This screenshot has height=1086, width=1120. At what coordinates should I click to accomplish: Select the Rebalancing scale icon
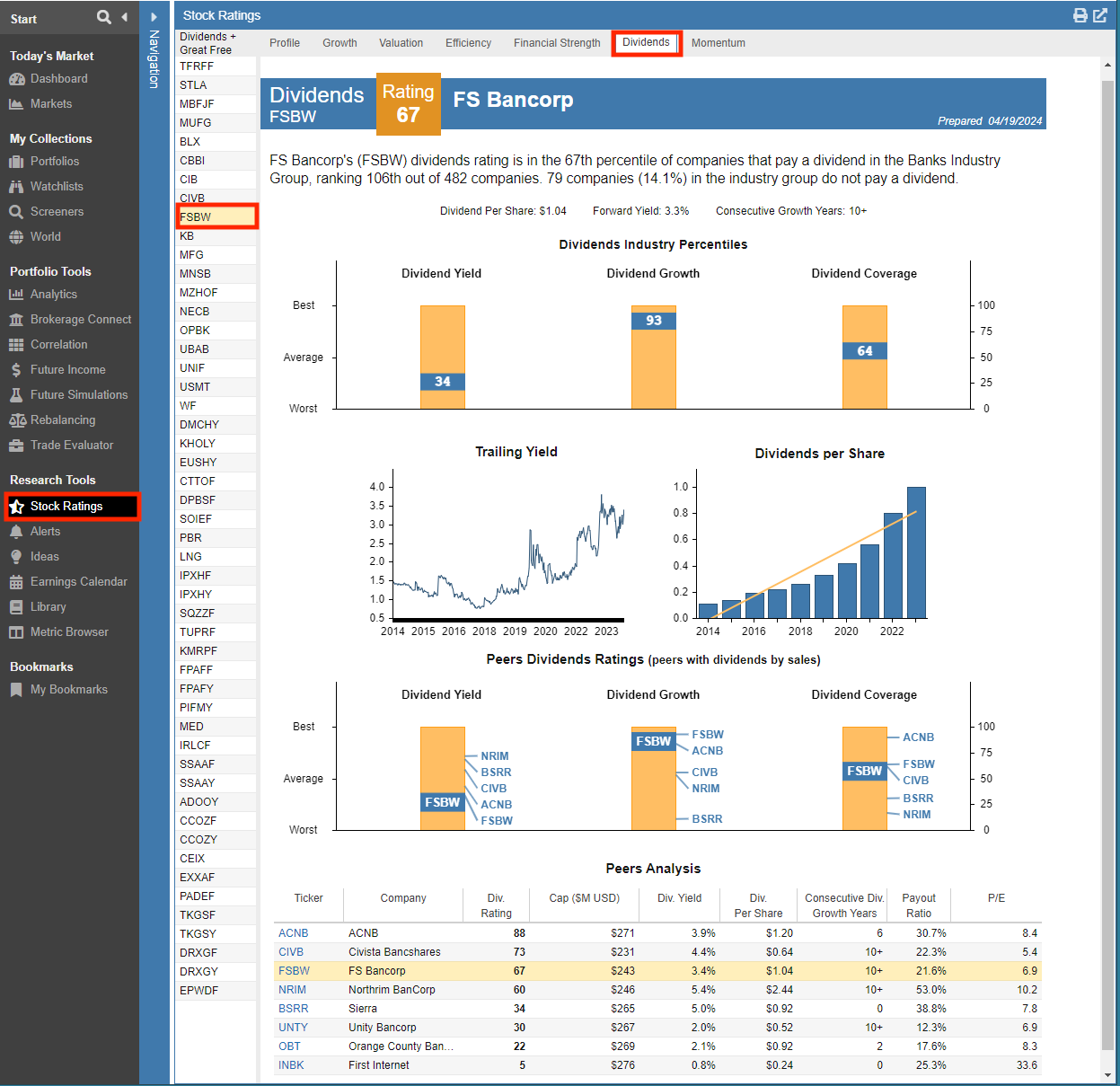[x=16, y=420]
